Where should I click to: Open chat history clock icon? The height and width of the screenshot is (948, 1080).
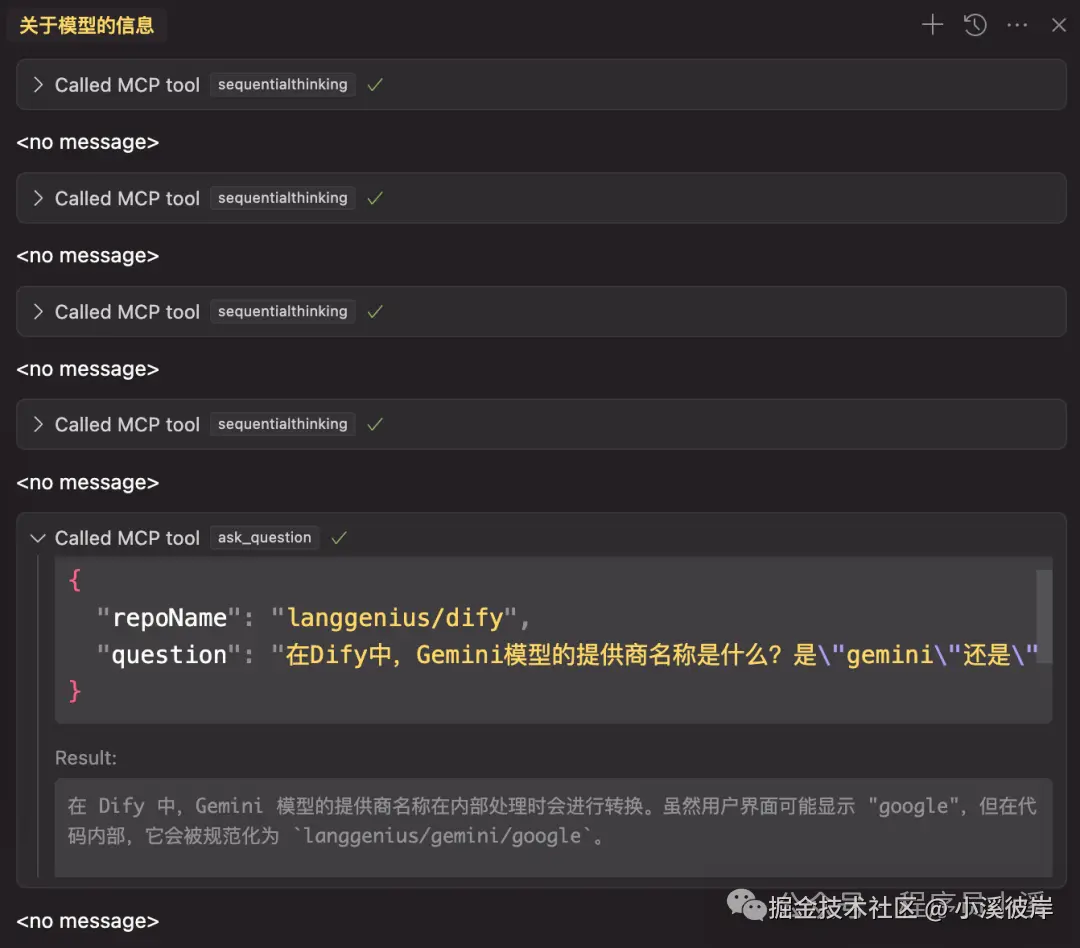[975, 25]
